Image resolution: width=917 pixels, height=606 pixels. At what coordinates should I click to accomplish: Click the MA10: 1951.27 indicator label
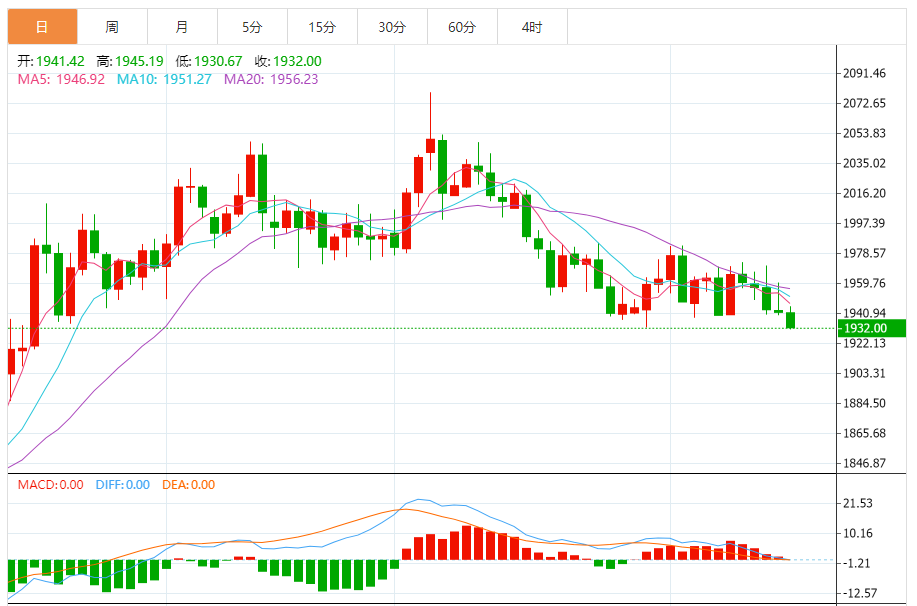[x=164, y=79]
